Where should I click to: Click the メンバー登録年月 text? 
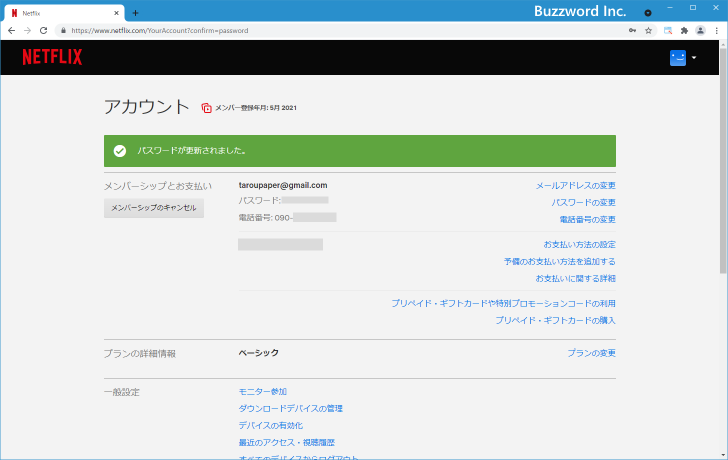click(256, 108)
